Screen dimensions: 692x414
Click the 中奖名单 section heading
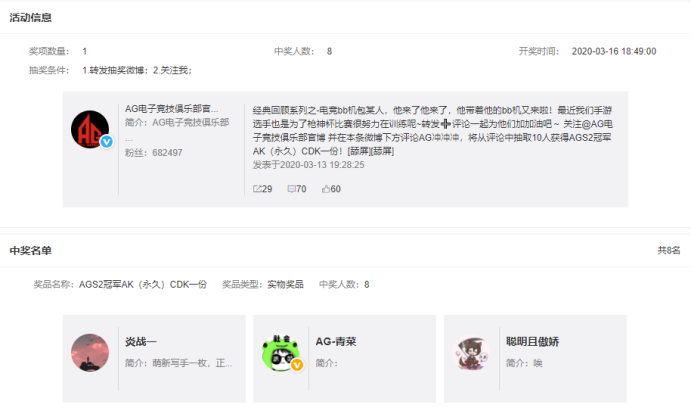click(30, 251)
